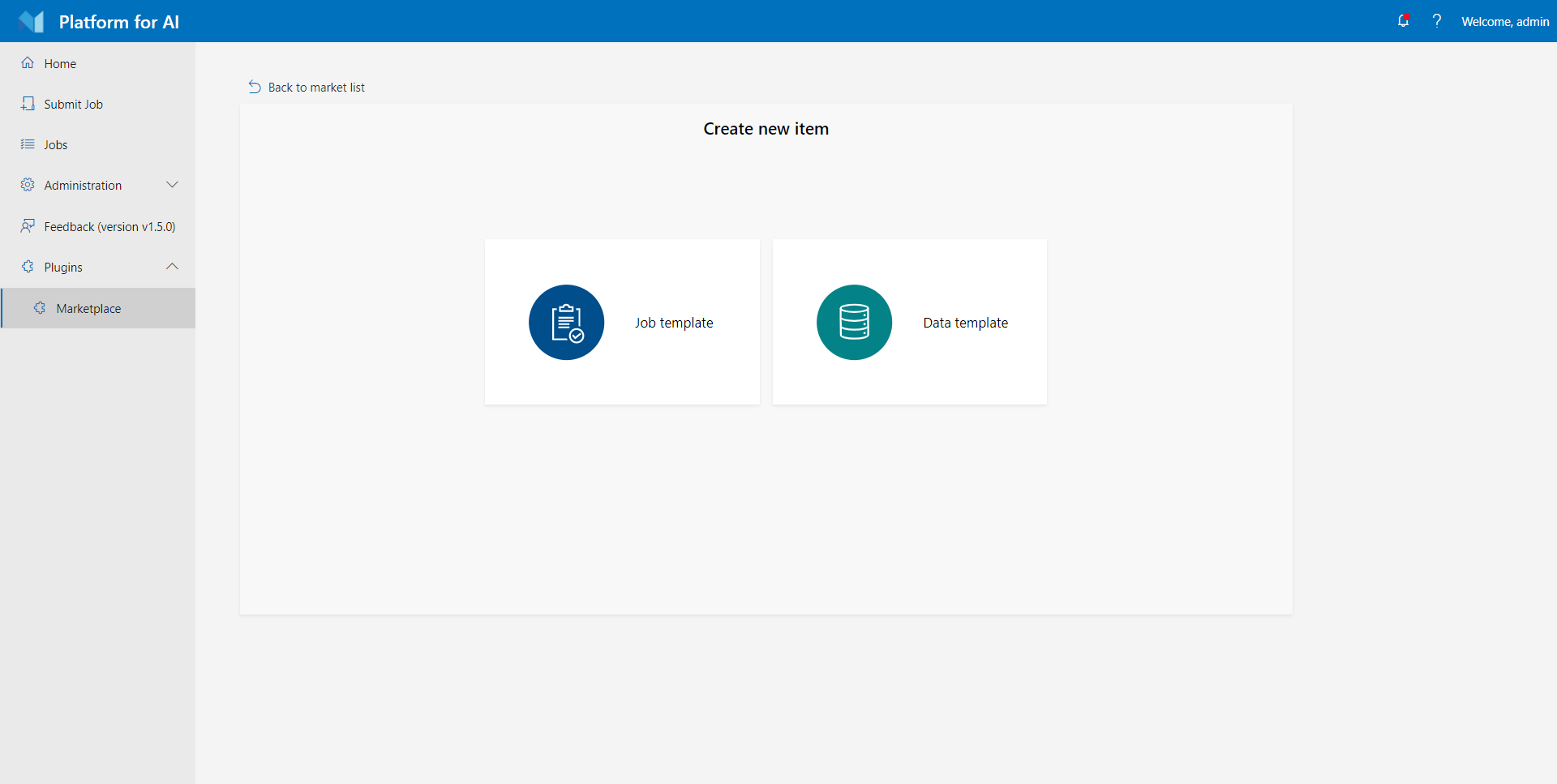This screenshot has height=784, width=1557.
Task: Click the Submit Job sidebar icon
Action: pyautogui.click(x=28, y=104)
